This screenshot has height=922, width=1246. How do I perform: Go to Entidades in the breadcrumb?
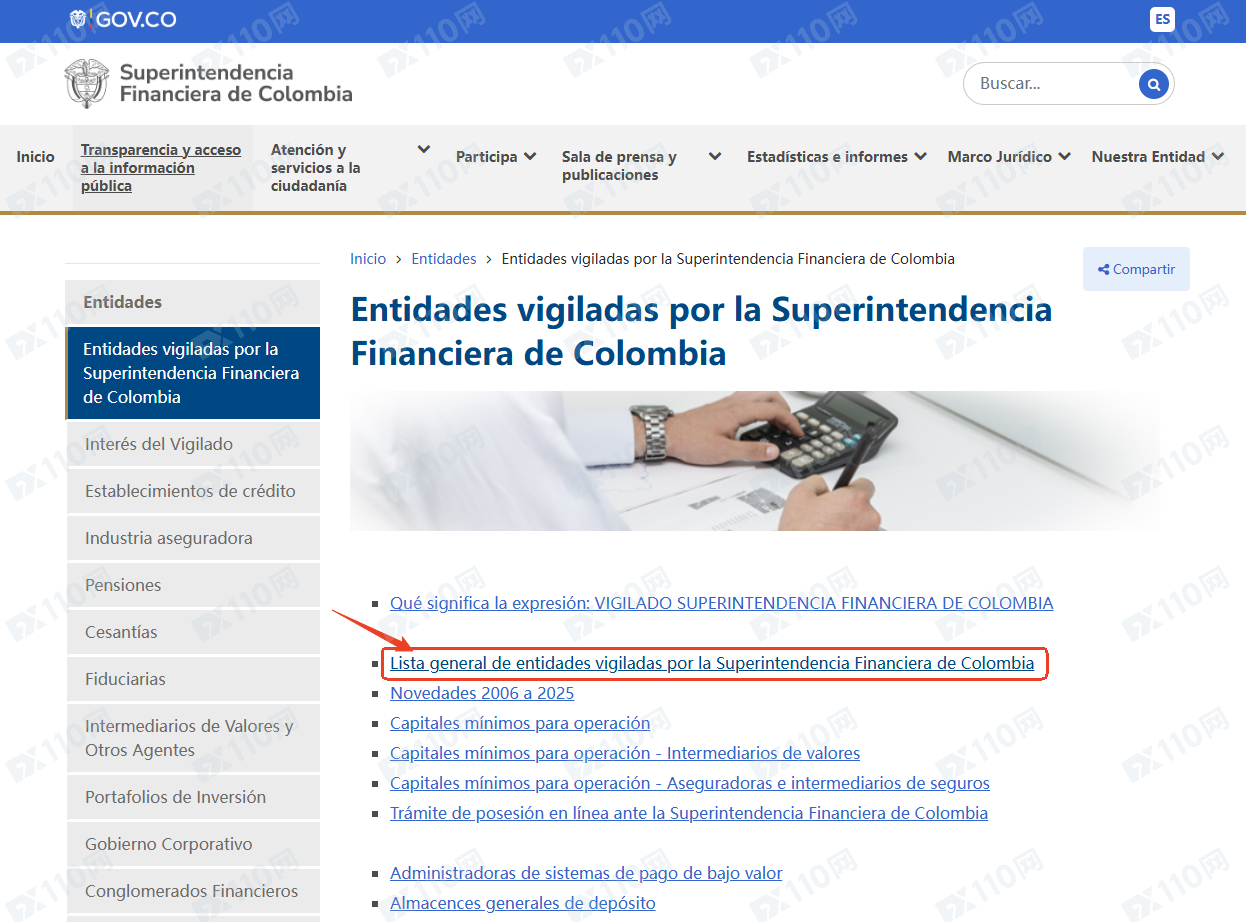tap(444, 259)
